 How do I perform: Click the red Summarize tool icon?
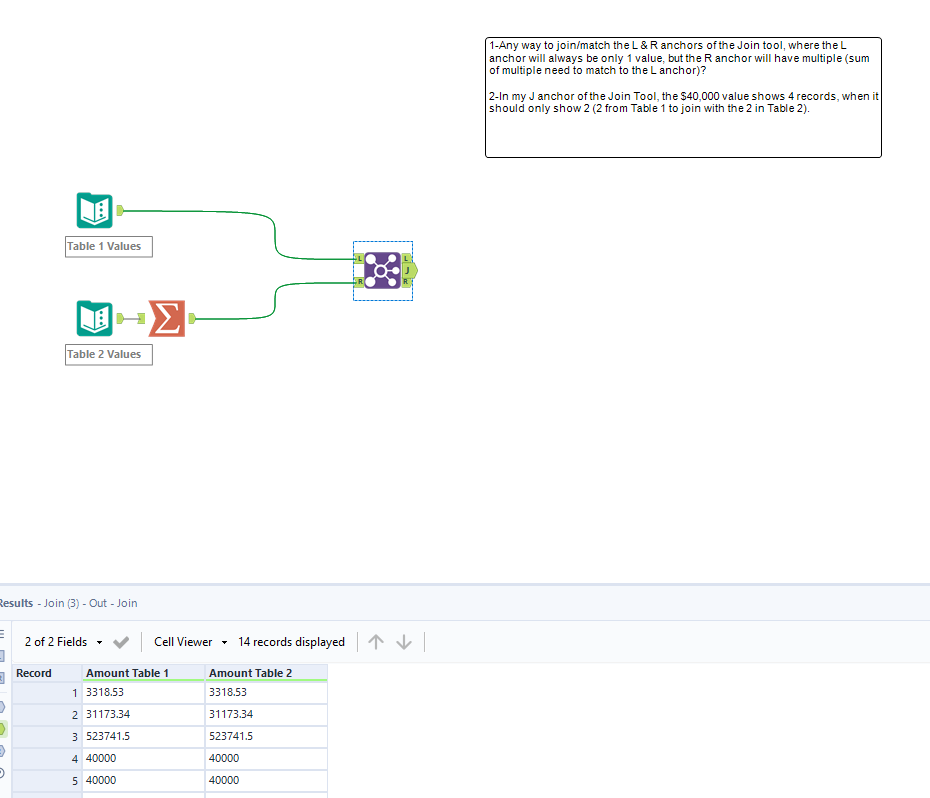(166, 318)
